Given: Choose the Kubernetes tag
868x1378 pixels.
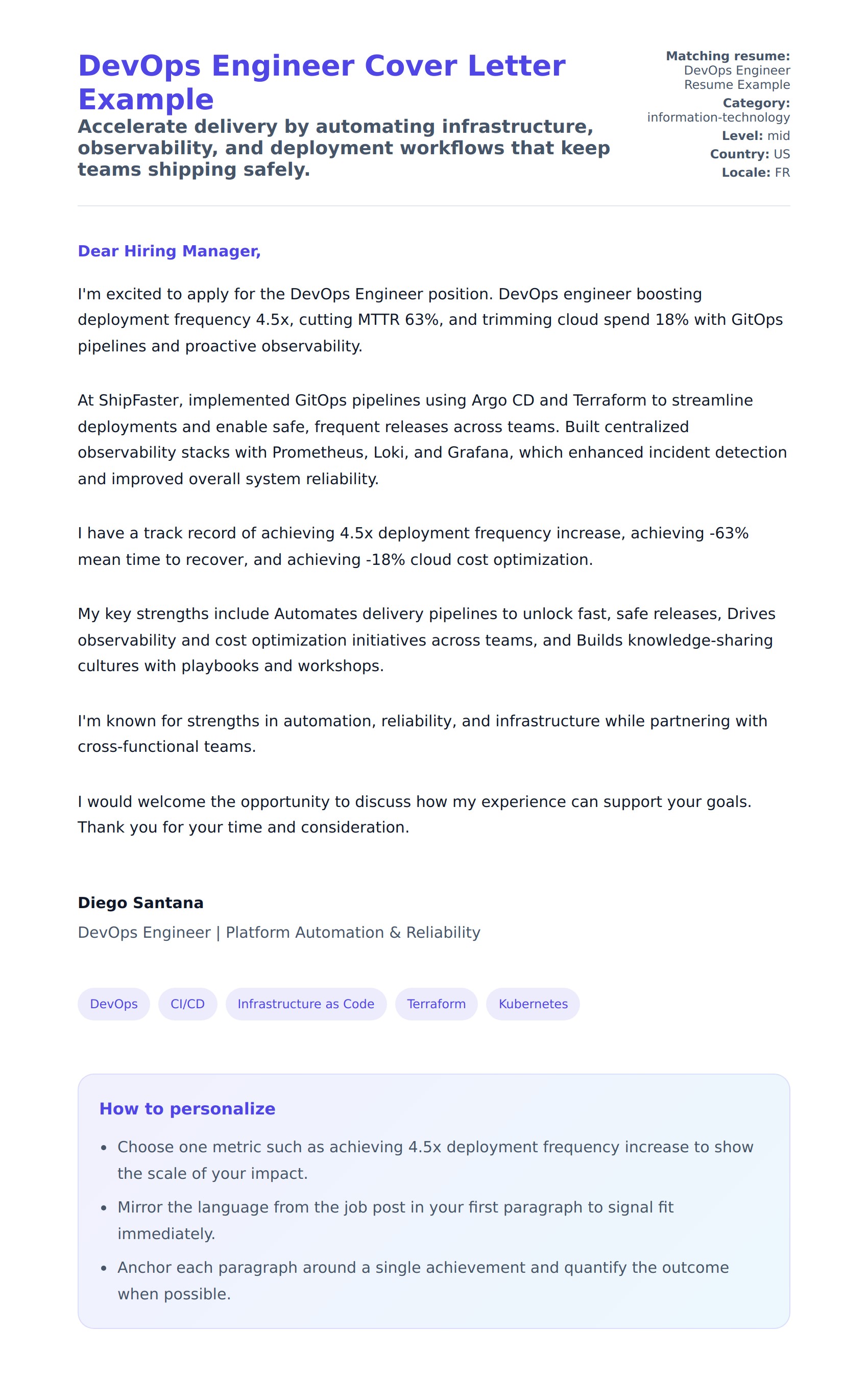Looking at the screenshot, I should pyautogui.click(x=533, y=1004).
